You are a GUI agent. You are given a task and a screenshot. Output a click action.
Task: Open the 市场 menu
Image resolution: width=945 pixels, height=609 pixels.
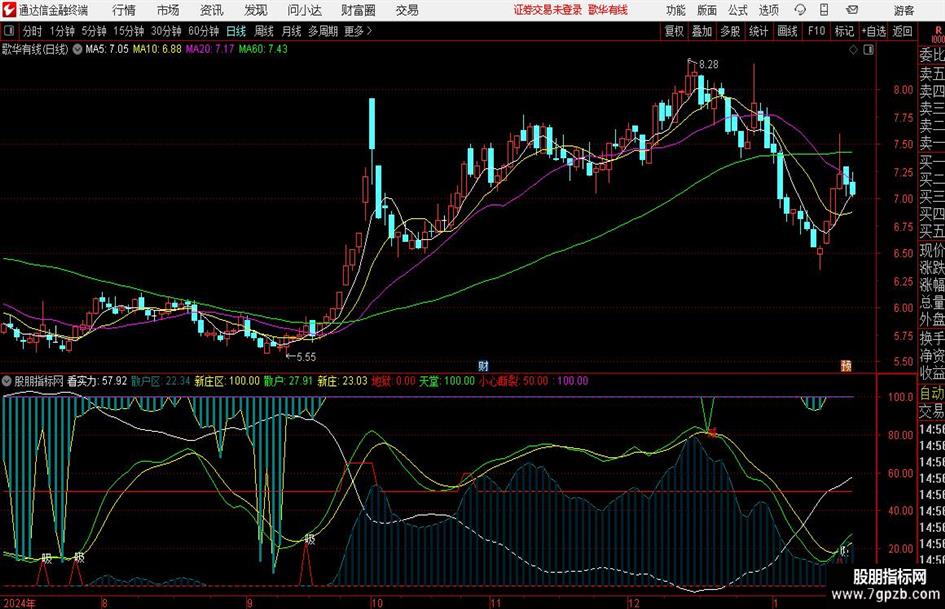pos(168,10)
